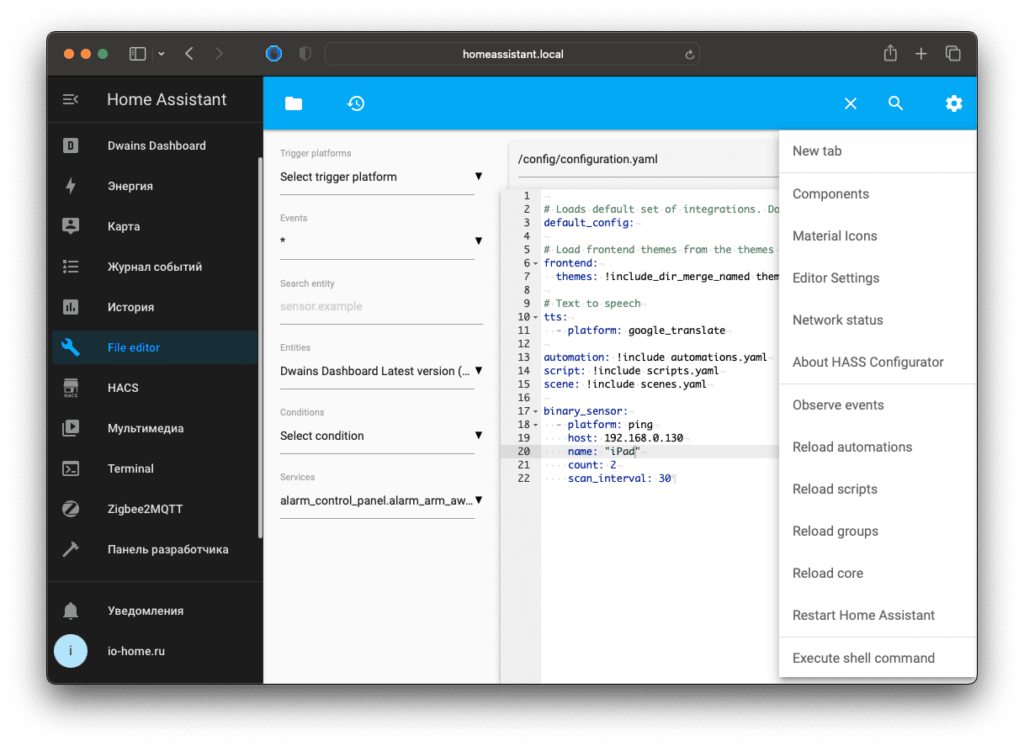Image resolution: width=1024 pixels, height=746 pixels.
Task: Open Карта map icon in sidebar
Action: [x=71, y=226]
